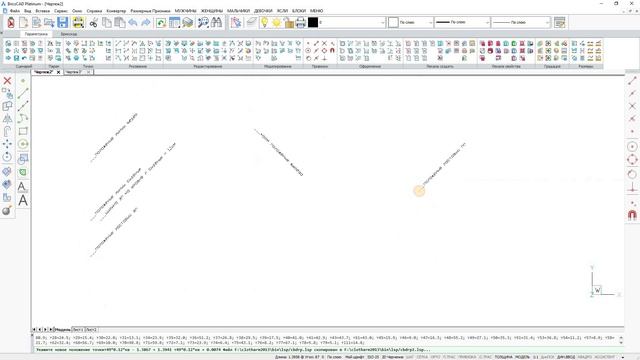
Task: Open the МУЖЧИНЫ menu
Action: coord(186,11)
